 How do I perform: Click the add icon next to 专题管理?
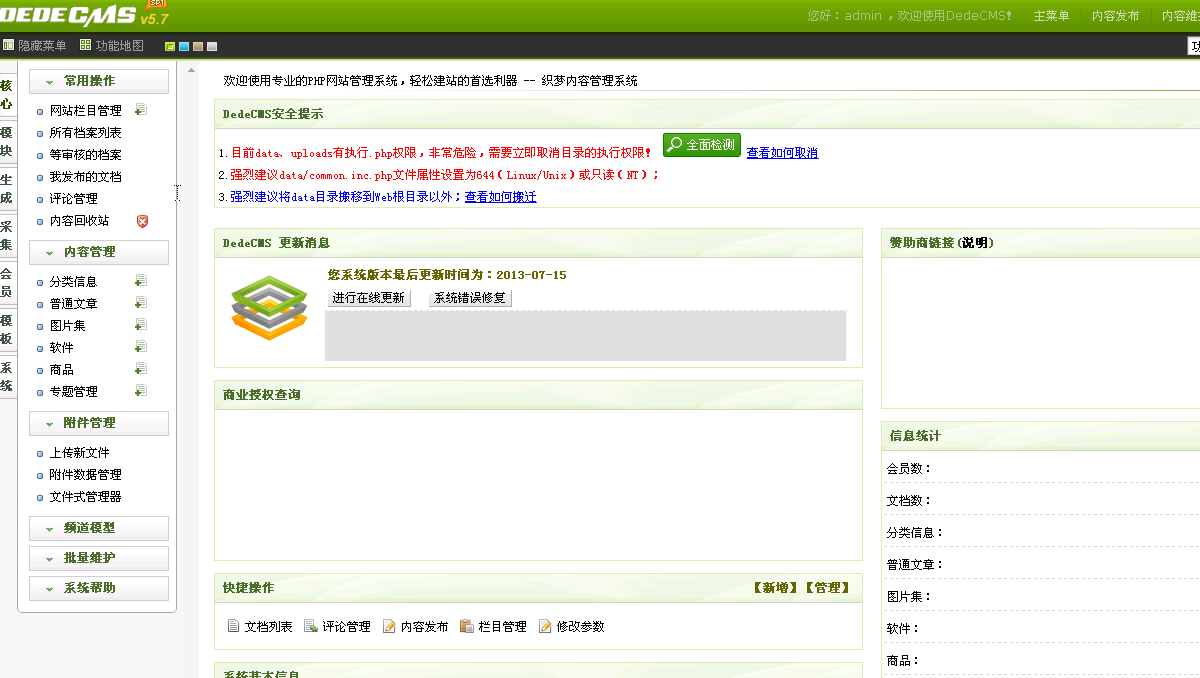141,391
